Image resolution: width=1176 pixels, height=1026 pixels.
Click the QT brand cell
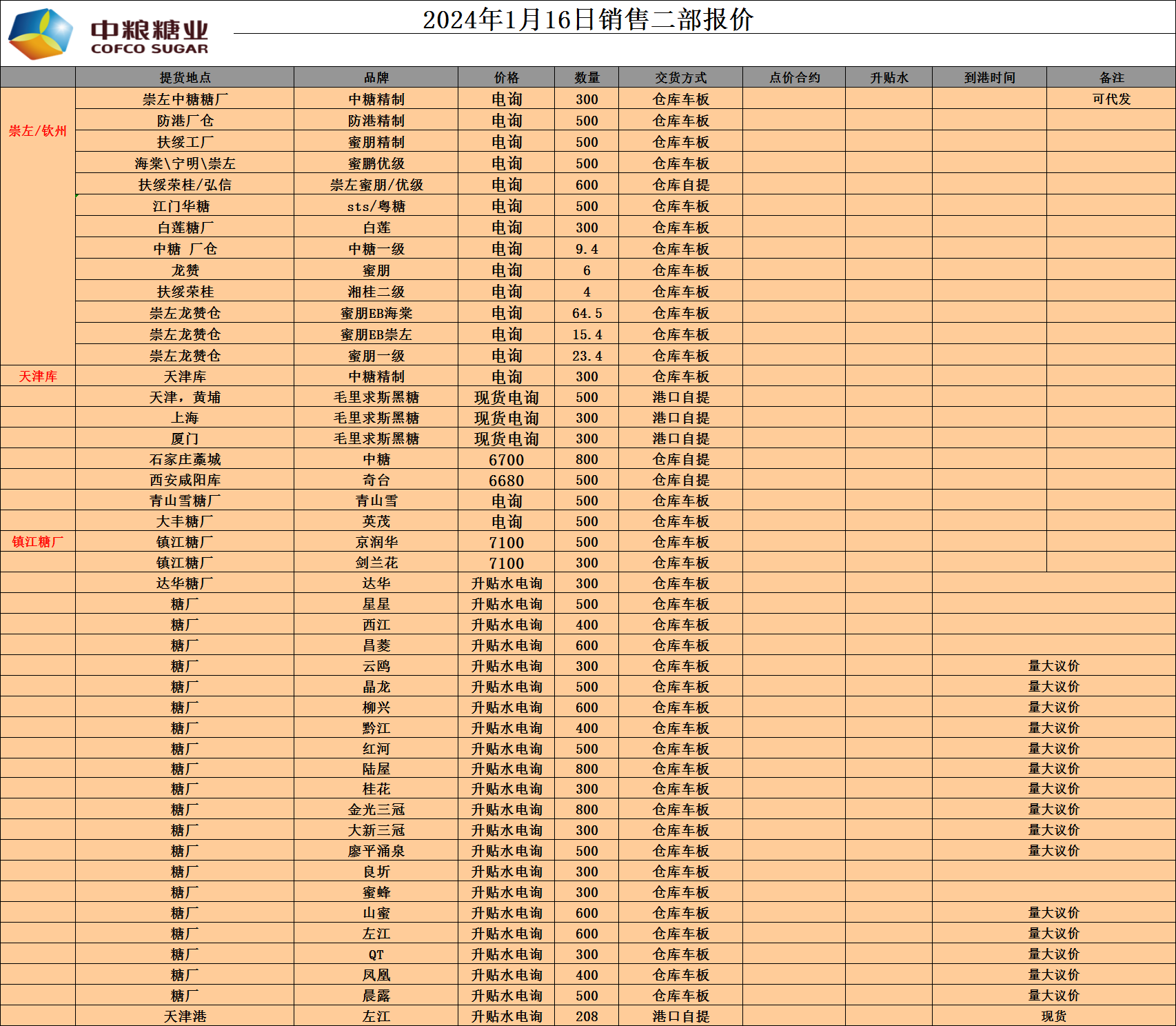tap(376, 955)
